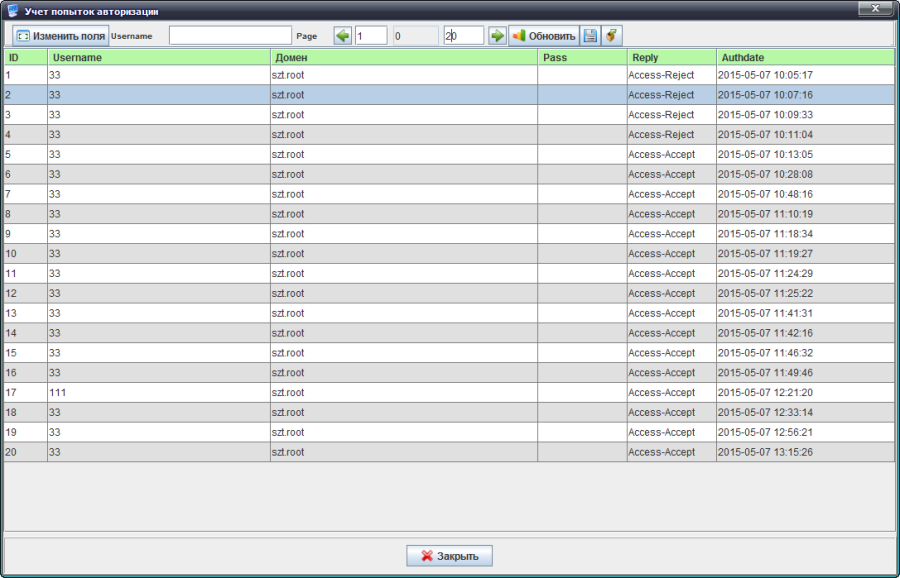Sort by the Authdate column header
Image resolution: width=900 pixels, height=578 pixels.
click(x=806, y=57)
